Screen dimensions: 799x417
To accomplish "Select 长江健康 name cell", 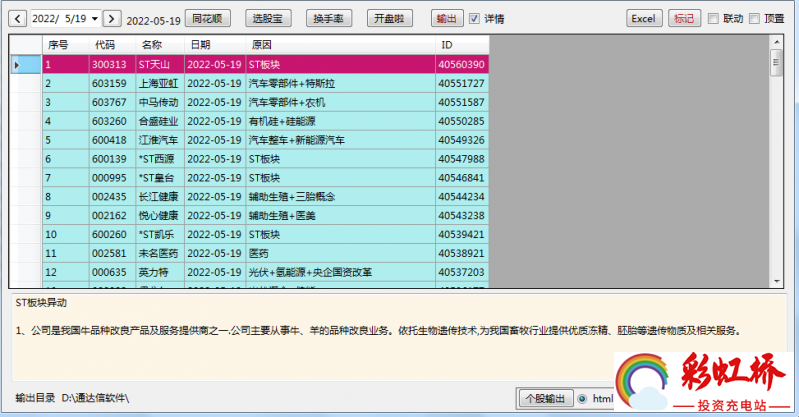I will (160, 197).
